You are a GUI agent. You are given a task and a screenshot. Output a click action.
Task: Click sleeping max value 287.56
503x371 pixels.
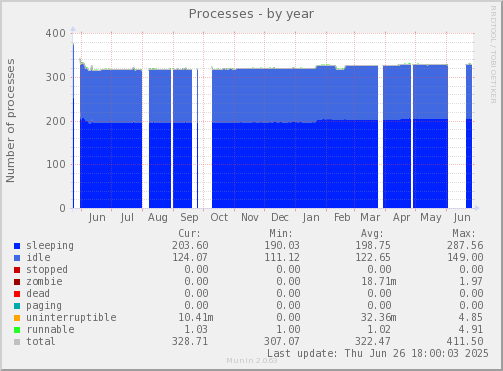[x=465, y=245]
